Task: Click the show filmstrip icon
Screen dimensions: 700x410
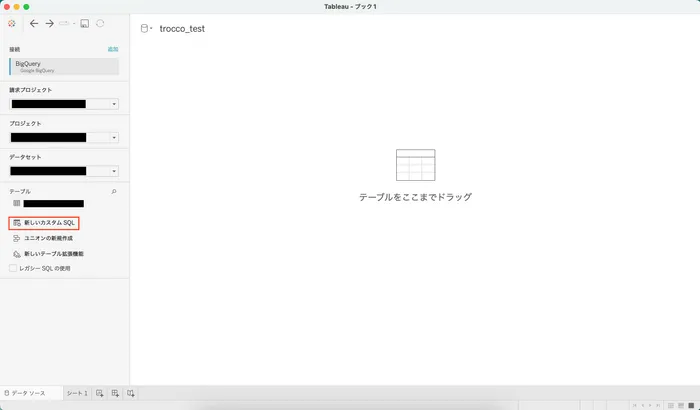Action: pos(681,406)
